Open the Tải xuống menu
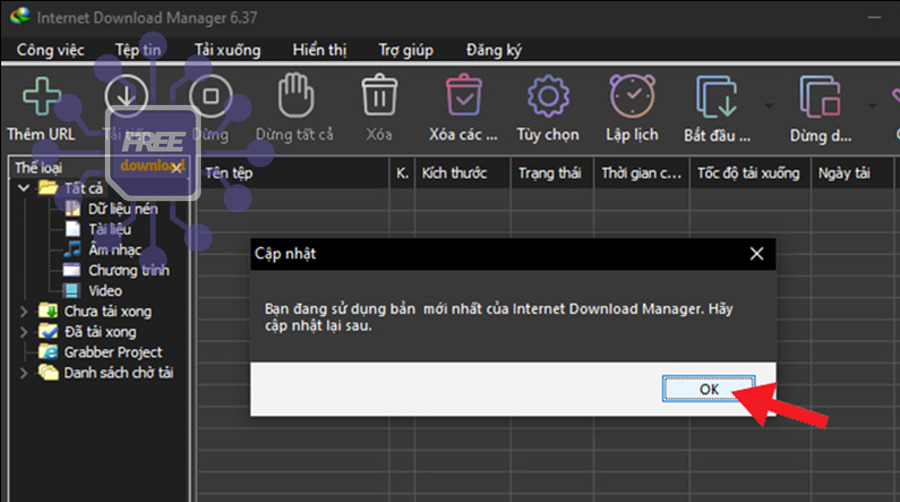Viewport: 900px width, 502px height. tap(227, 50)
